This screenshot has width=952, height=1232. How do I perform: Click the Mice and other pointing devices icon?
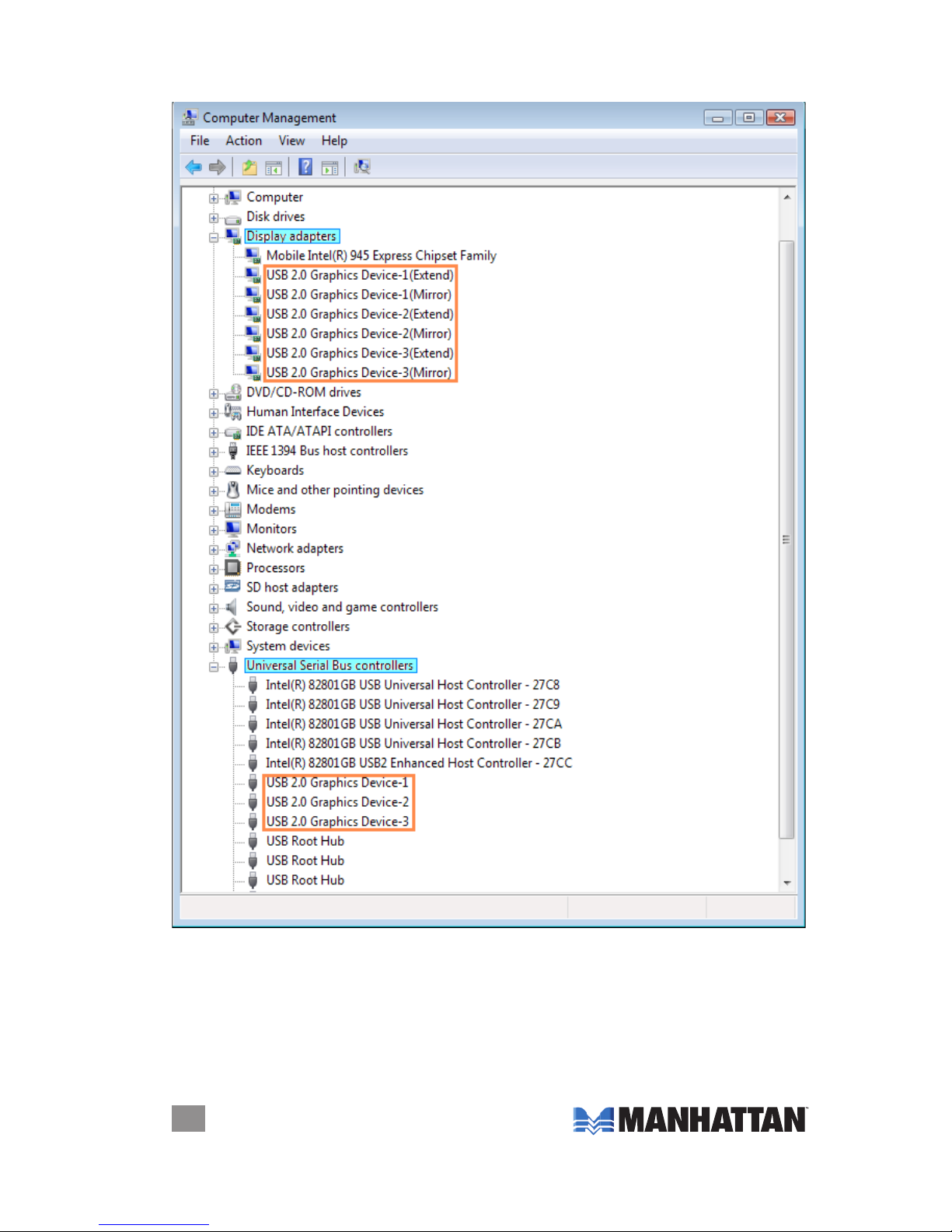pyautogui.click(x=232, y=490)
